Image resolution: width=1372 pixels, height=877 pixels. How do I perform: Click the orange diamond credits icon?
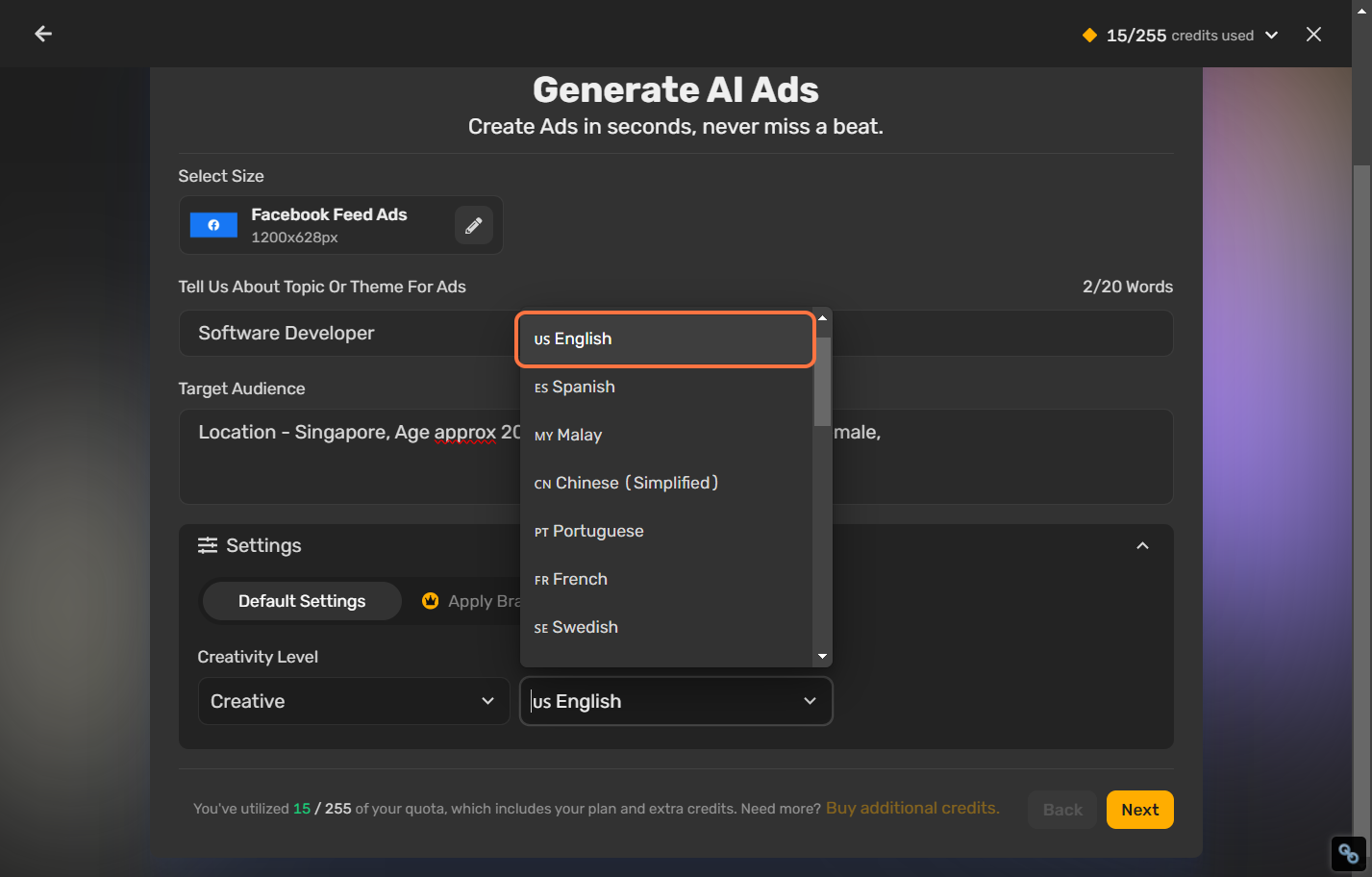1089,36
